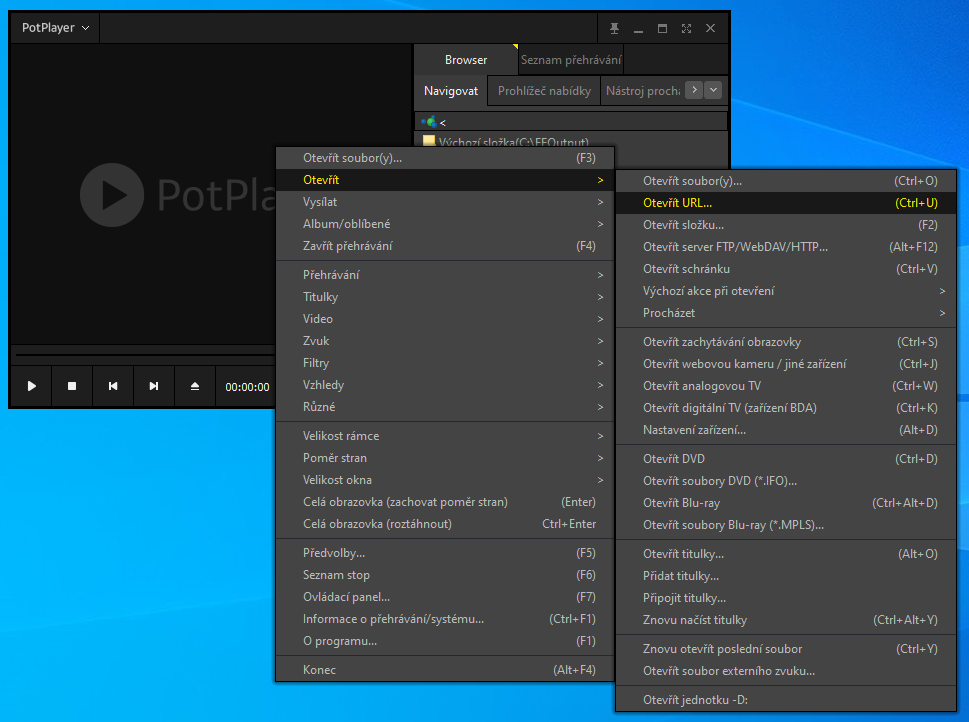Select the Navigovat tab
The height and width of the screenshot is (722, 969).
click(451, 91)
